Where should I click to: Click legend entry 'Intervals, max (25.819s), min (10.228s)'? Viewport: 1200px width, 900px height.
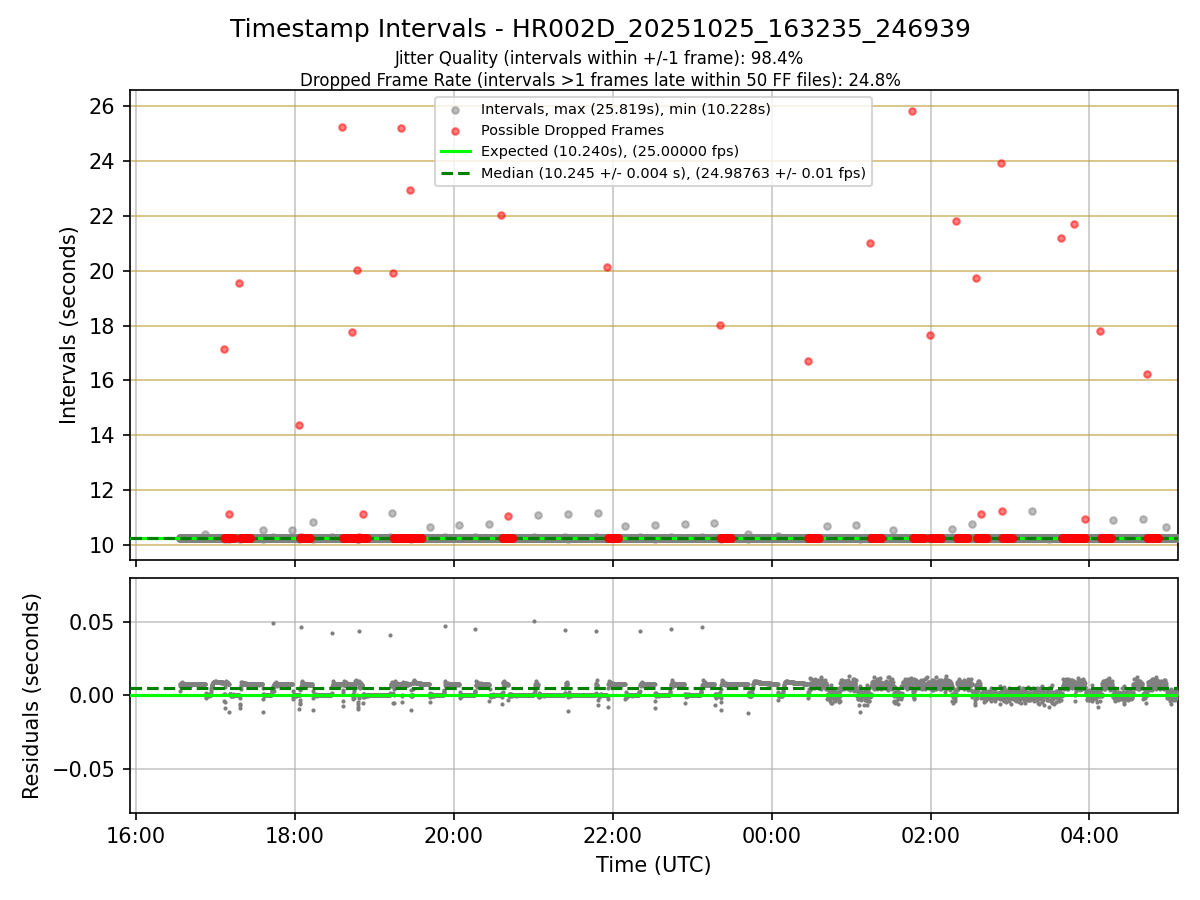[x=625, y=109]
